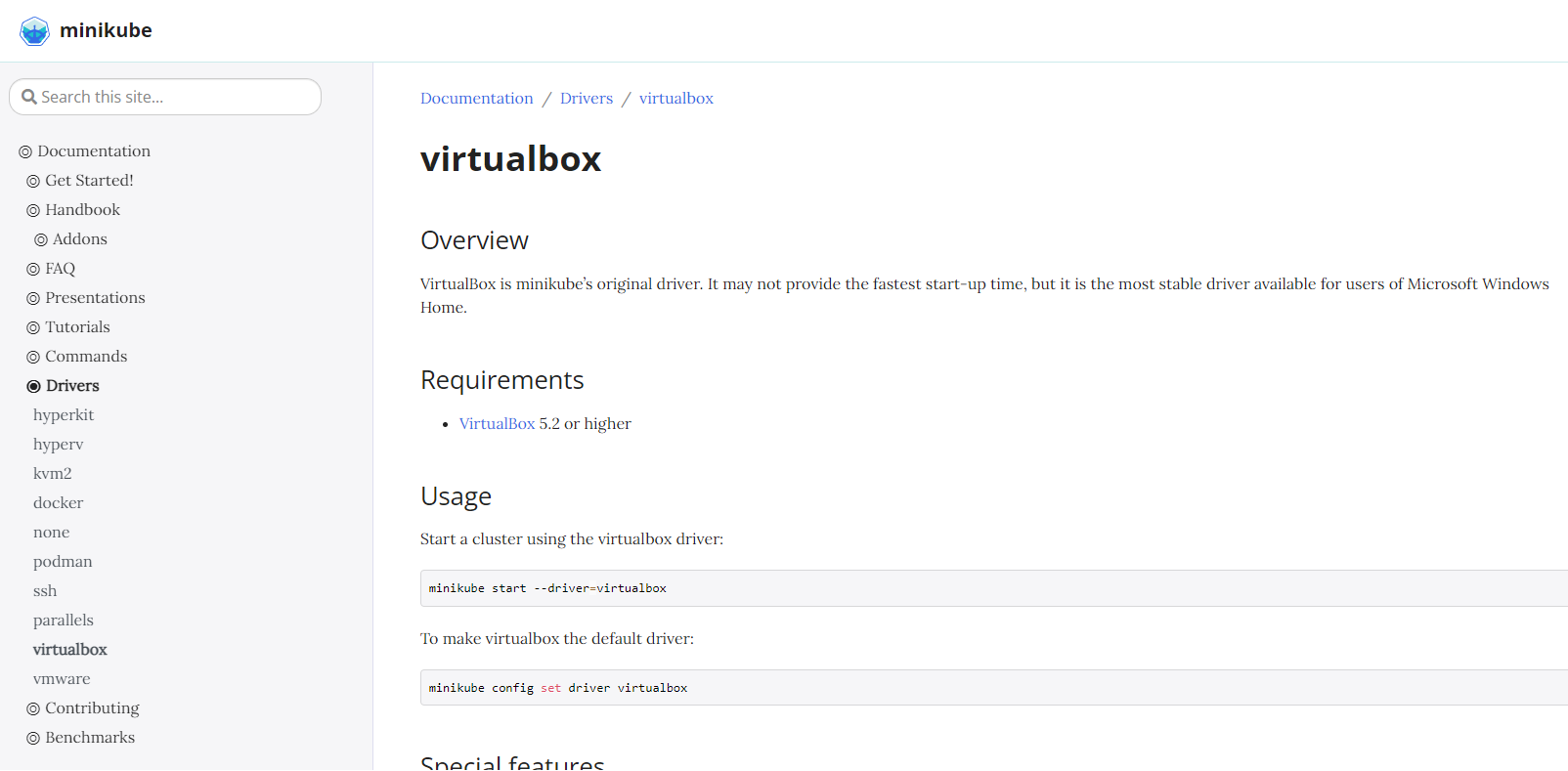Click the Usage section heading
The image size is (1568, 771).
pyautogui.click(x=456, y=496)
